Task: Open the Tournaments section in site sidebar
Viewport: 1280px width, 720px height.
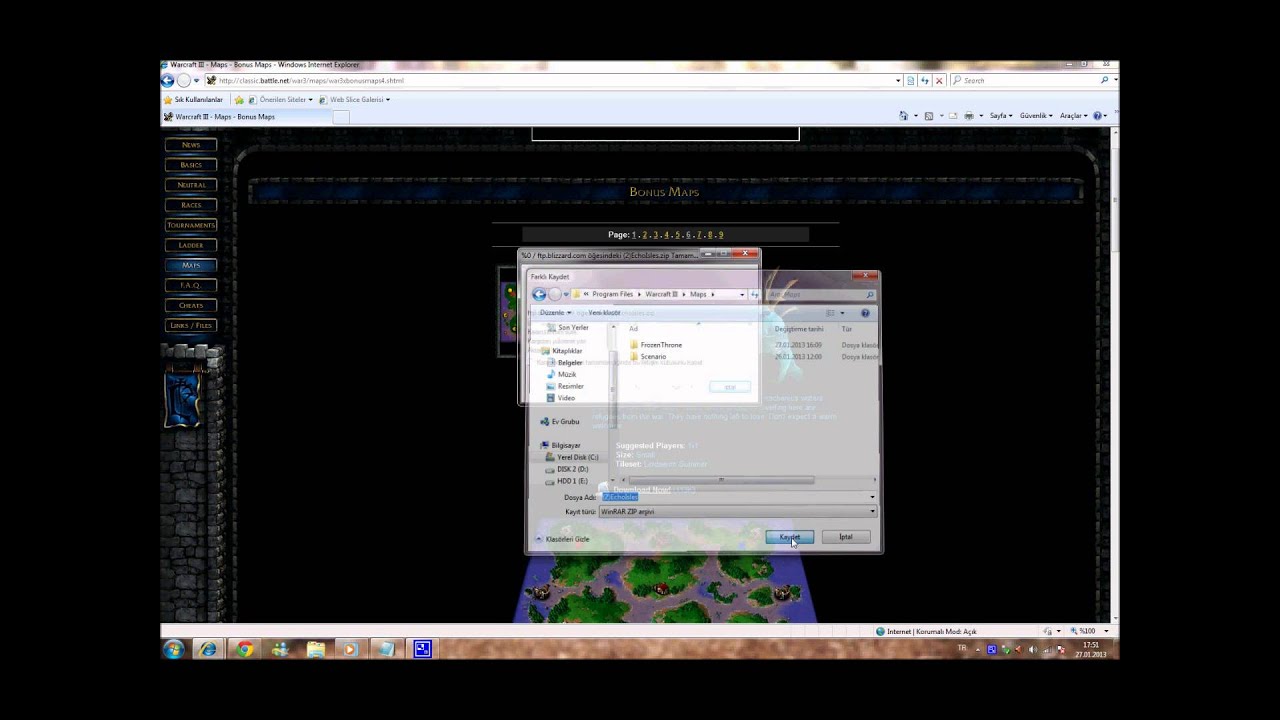Action: coord(191,225)
